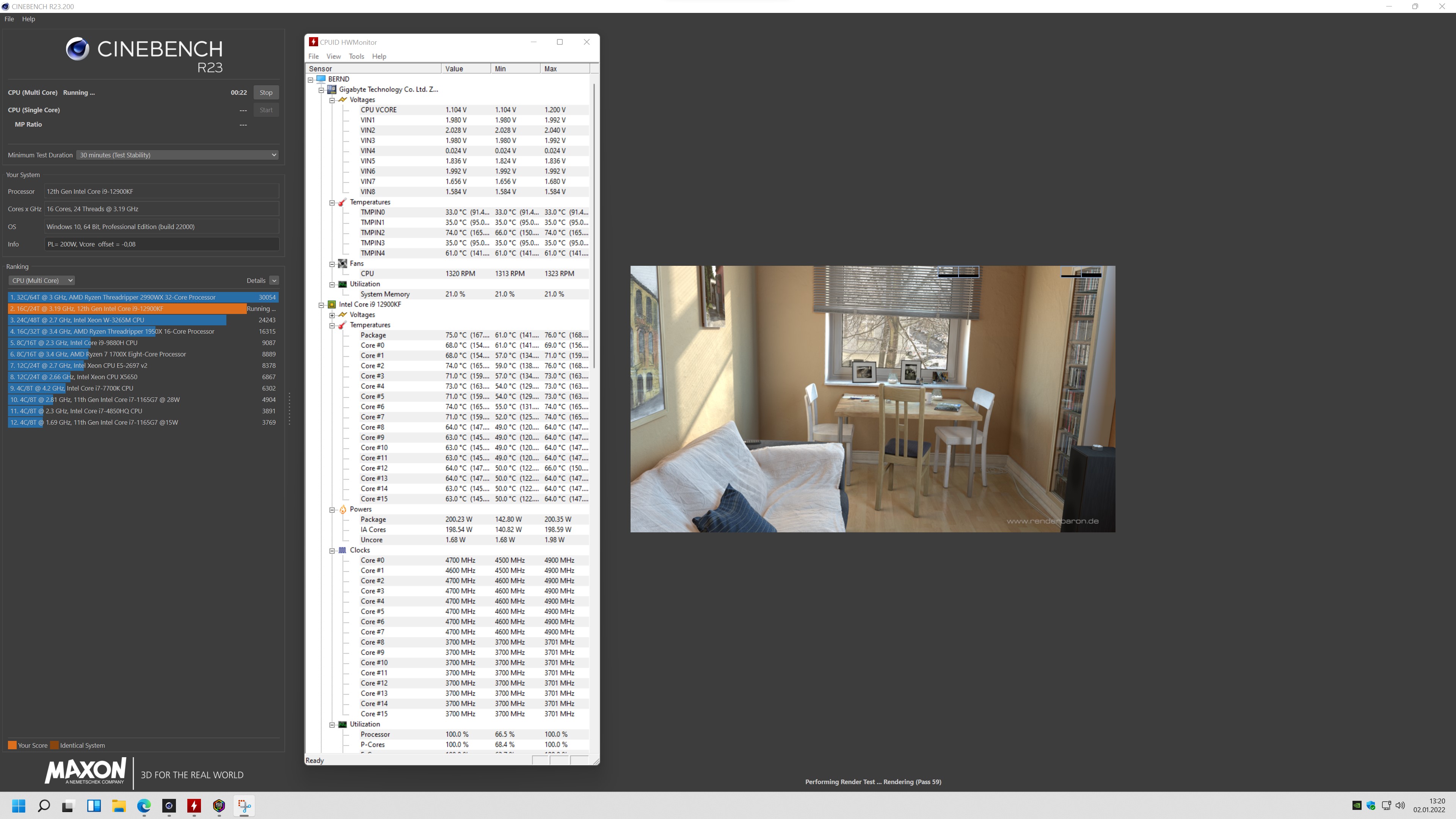Click the Info text field

[162, 244]
